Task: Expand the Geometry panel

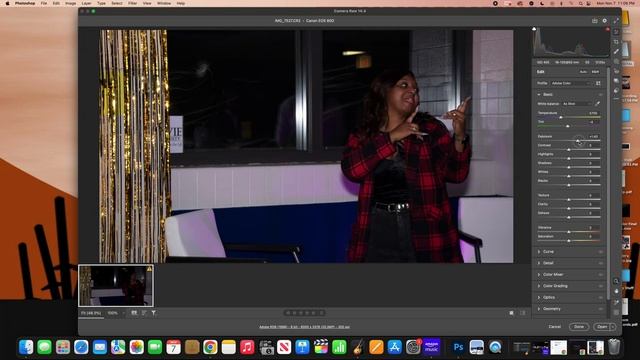Action: pos(539,309)
